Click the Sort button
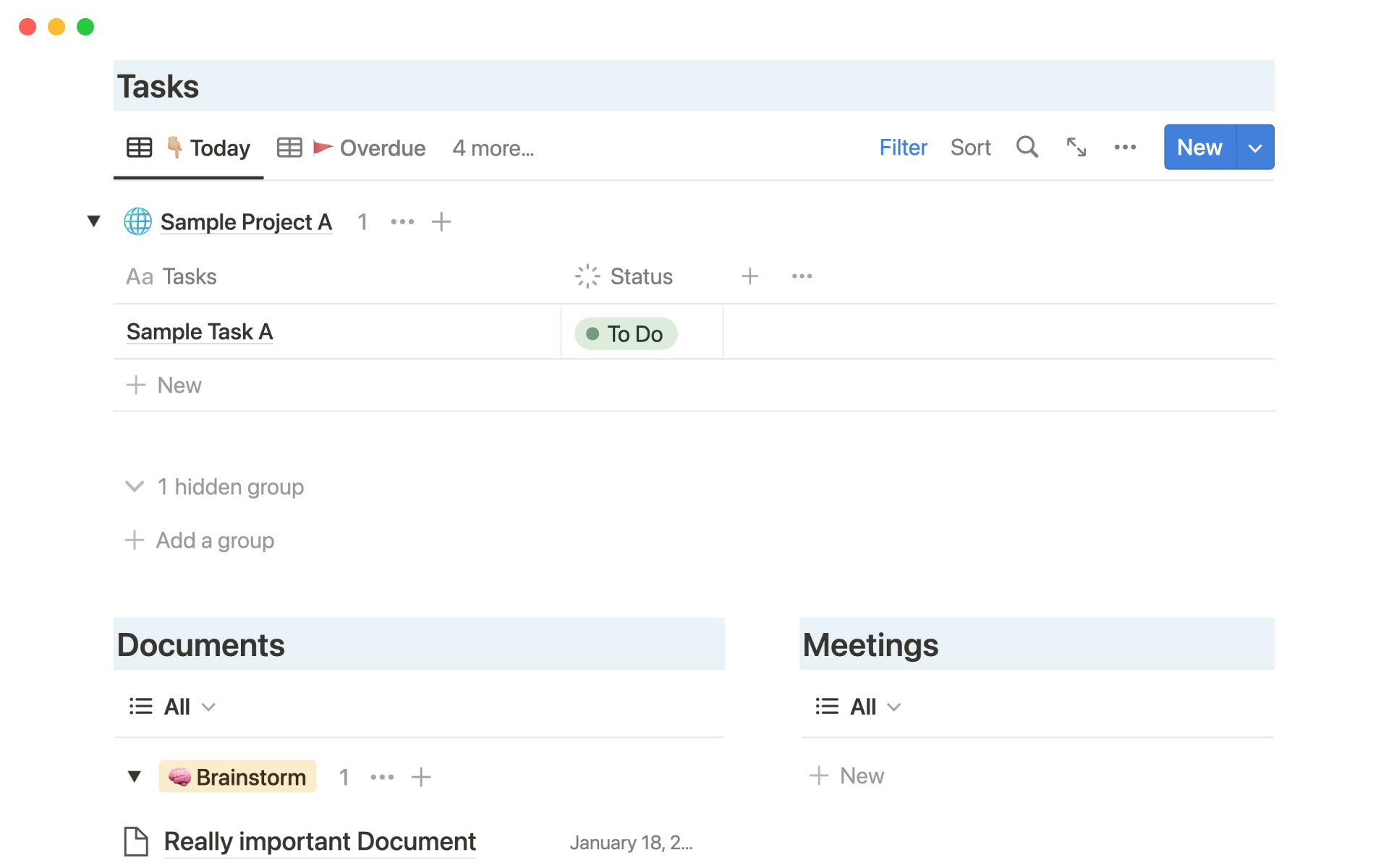This screenshot has width=1389, height=868. pos(970,148)
